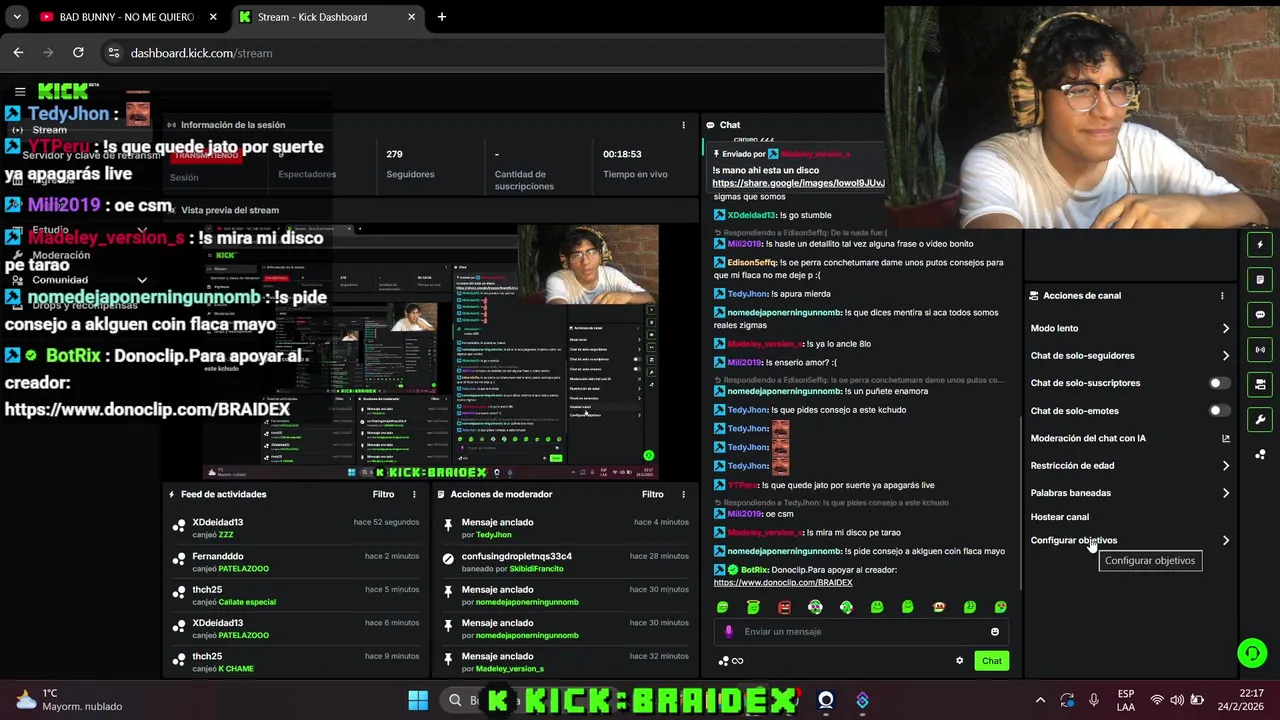Viewport: 1280px width, 720px height.
Task: Go back in the browser
Action: (x=18, y=53)
